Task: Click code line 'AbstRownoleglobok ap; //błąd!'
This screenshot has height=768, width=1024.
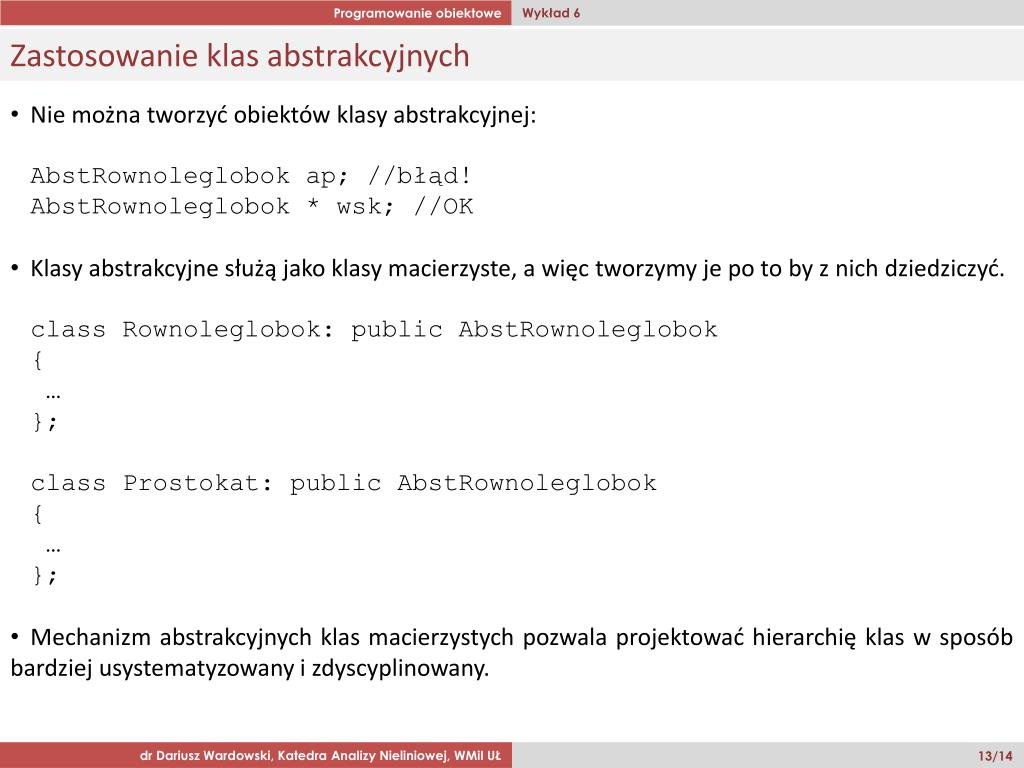Action: click(251, 176)
